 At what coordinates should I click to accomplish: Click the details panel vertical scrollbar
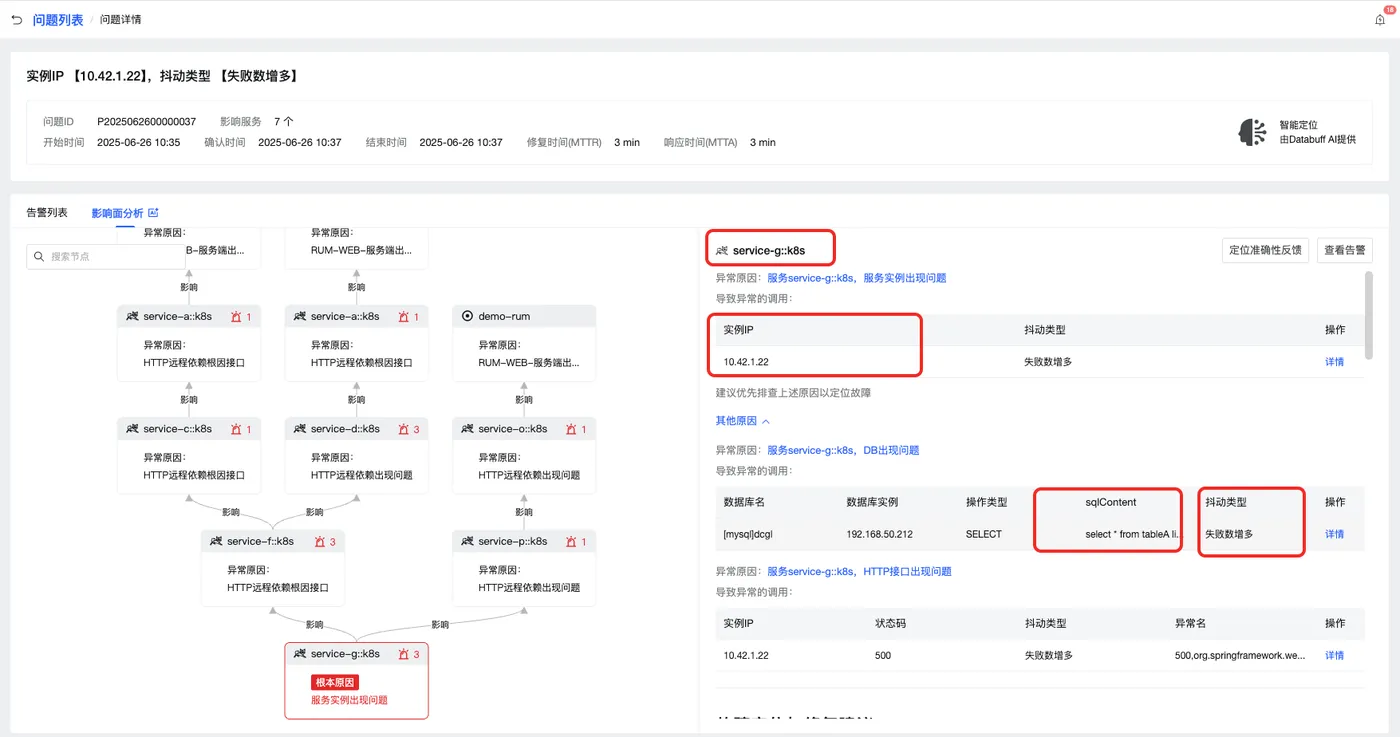tap(1368, 314)
